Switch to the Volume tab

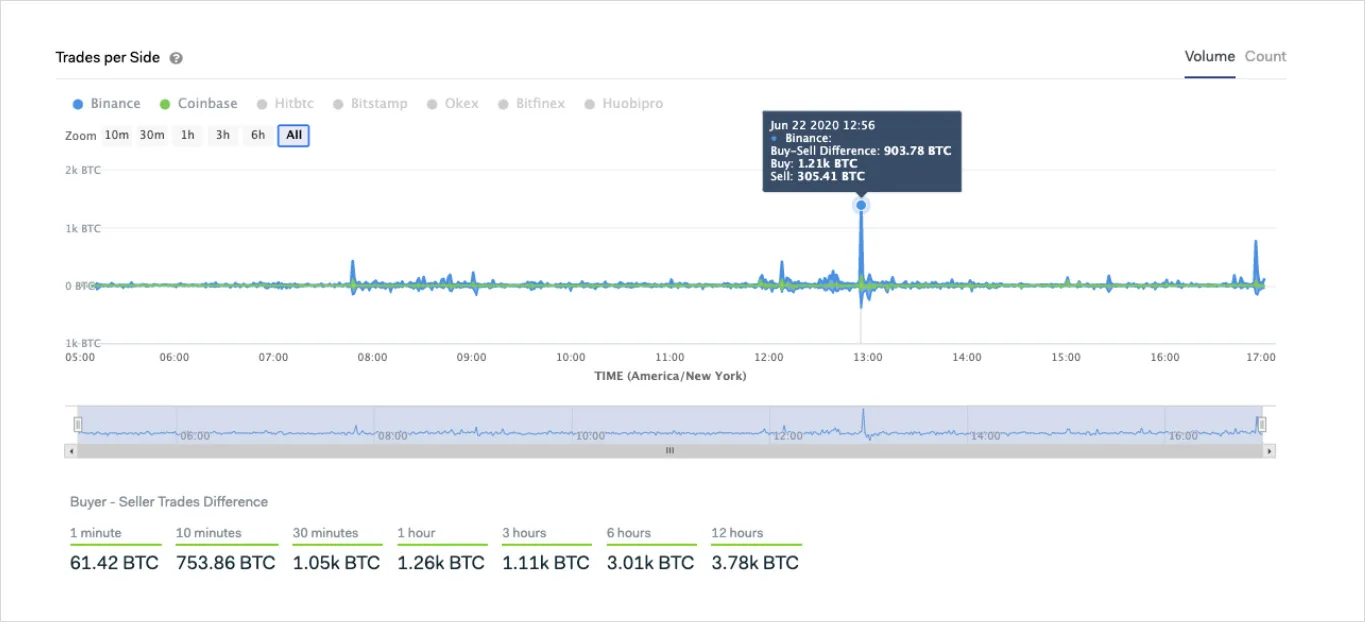[1210, 57]
